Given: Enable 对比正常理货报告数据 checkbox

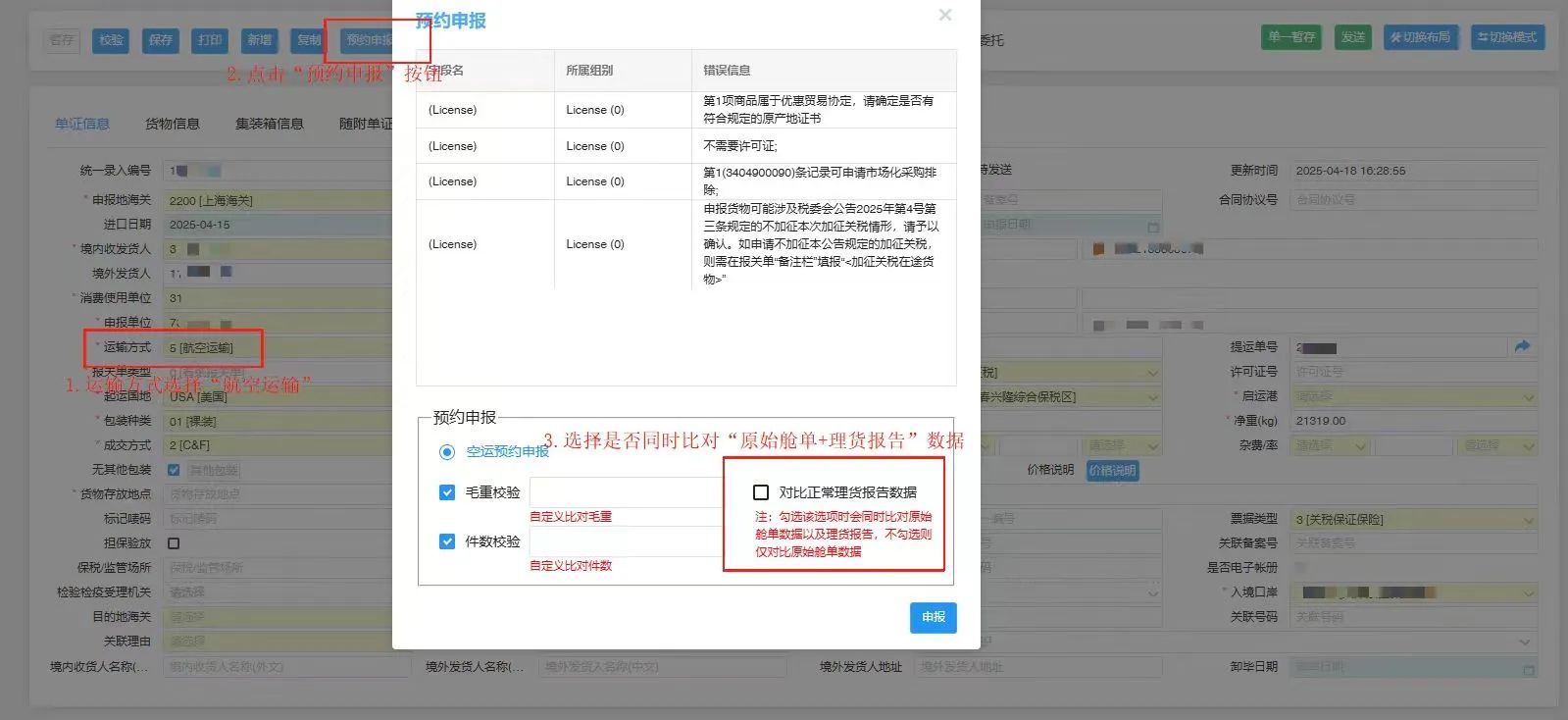Looking at the screenshot, I should coord(761,492).
